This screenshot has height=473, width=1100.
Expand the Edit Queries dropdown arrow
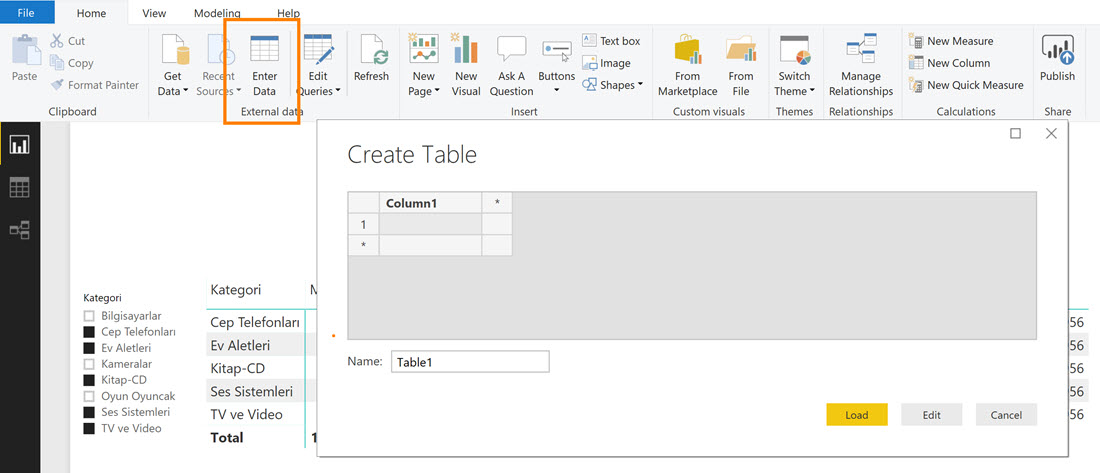[x=337, y=91]
